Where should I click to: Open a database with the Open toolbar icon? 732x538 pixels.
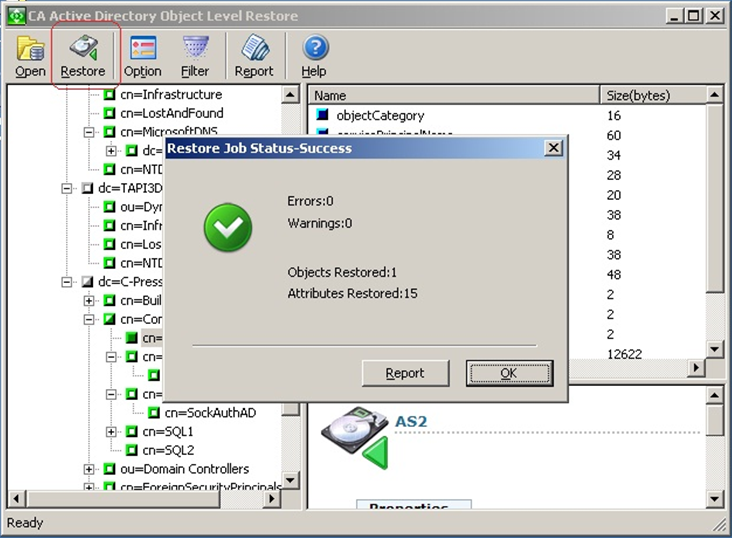tap(30, 57)
